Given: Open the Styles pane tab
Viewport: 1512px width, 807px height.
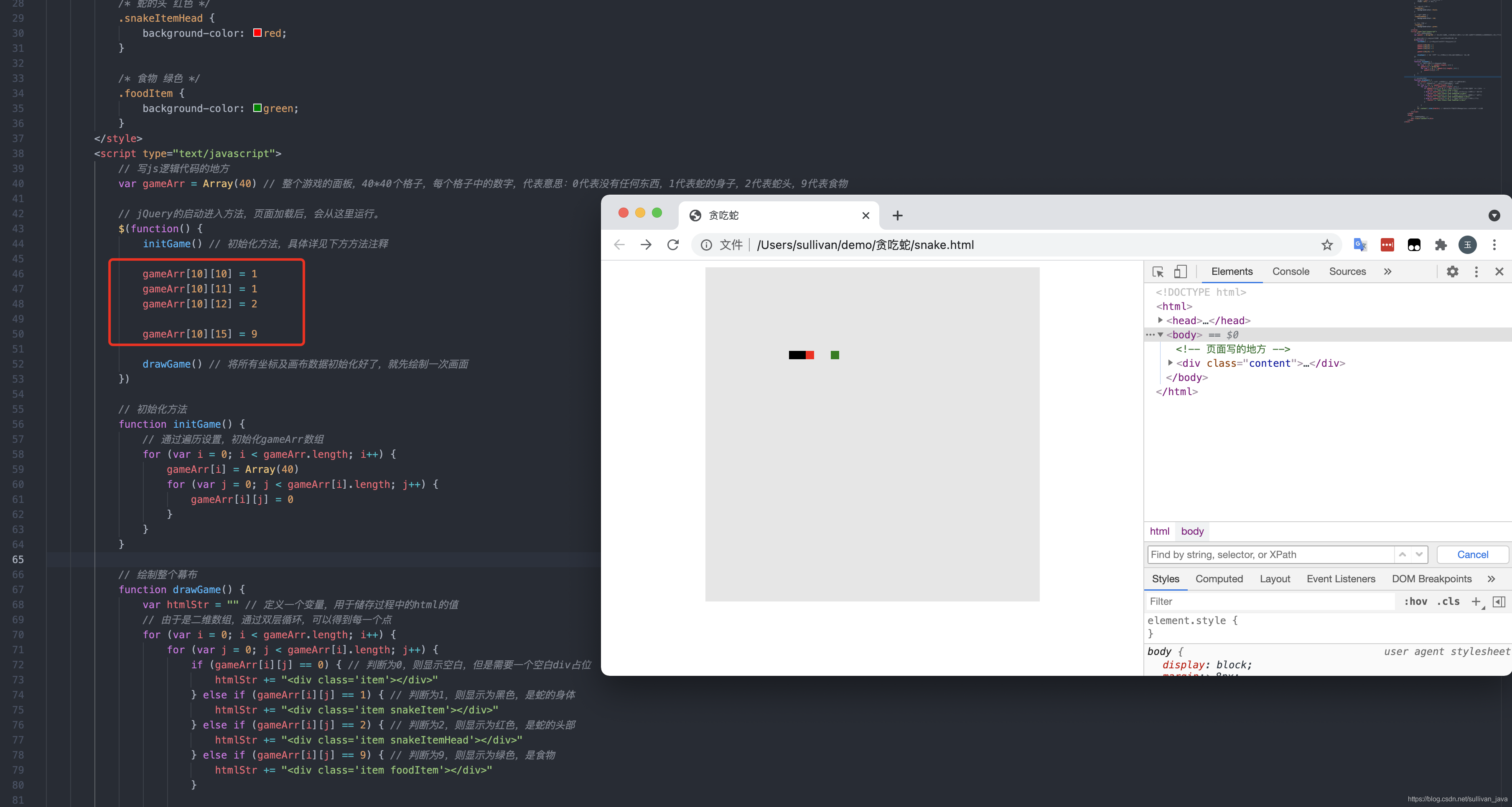Looking at the screenshot, I should coord(1165,579).
